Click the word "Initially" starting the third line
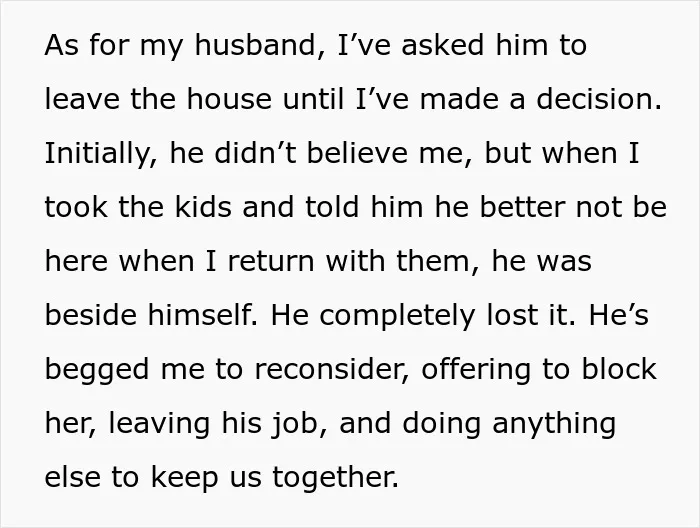This screenshot has width=700, height=528. [97, 154]
